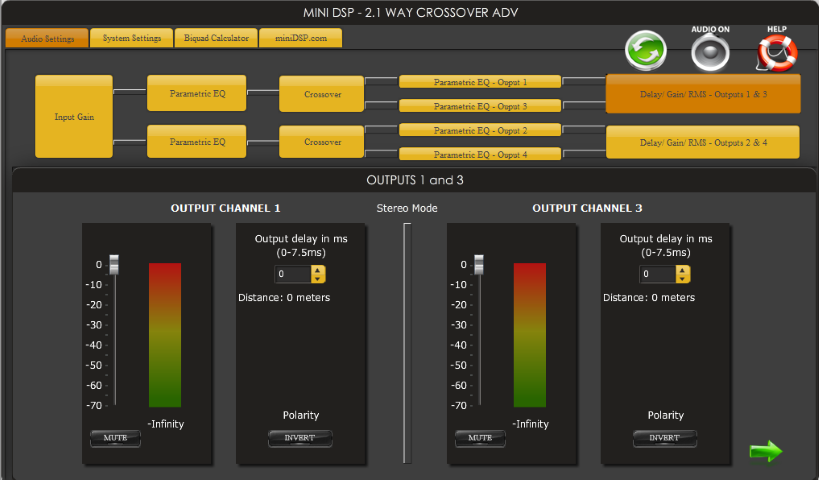819x480 pixels.
Task: Click the 'OUTPUT CHANNEL 3' heading
Action: pyautogui.click(x=587, y=208)
